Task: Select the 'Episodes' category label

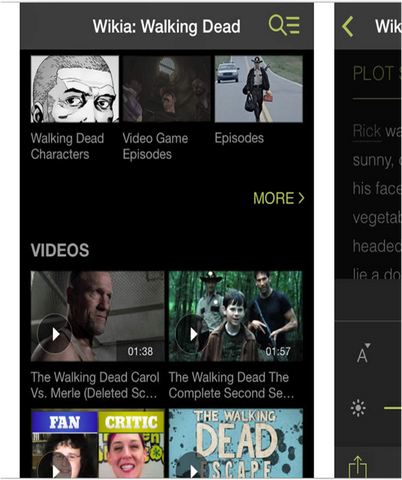Action: click(x=239, y=138)
